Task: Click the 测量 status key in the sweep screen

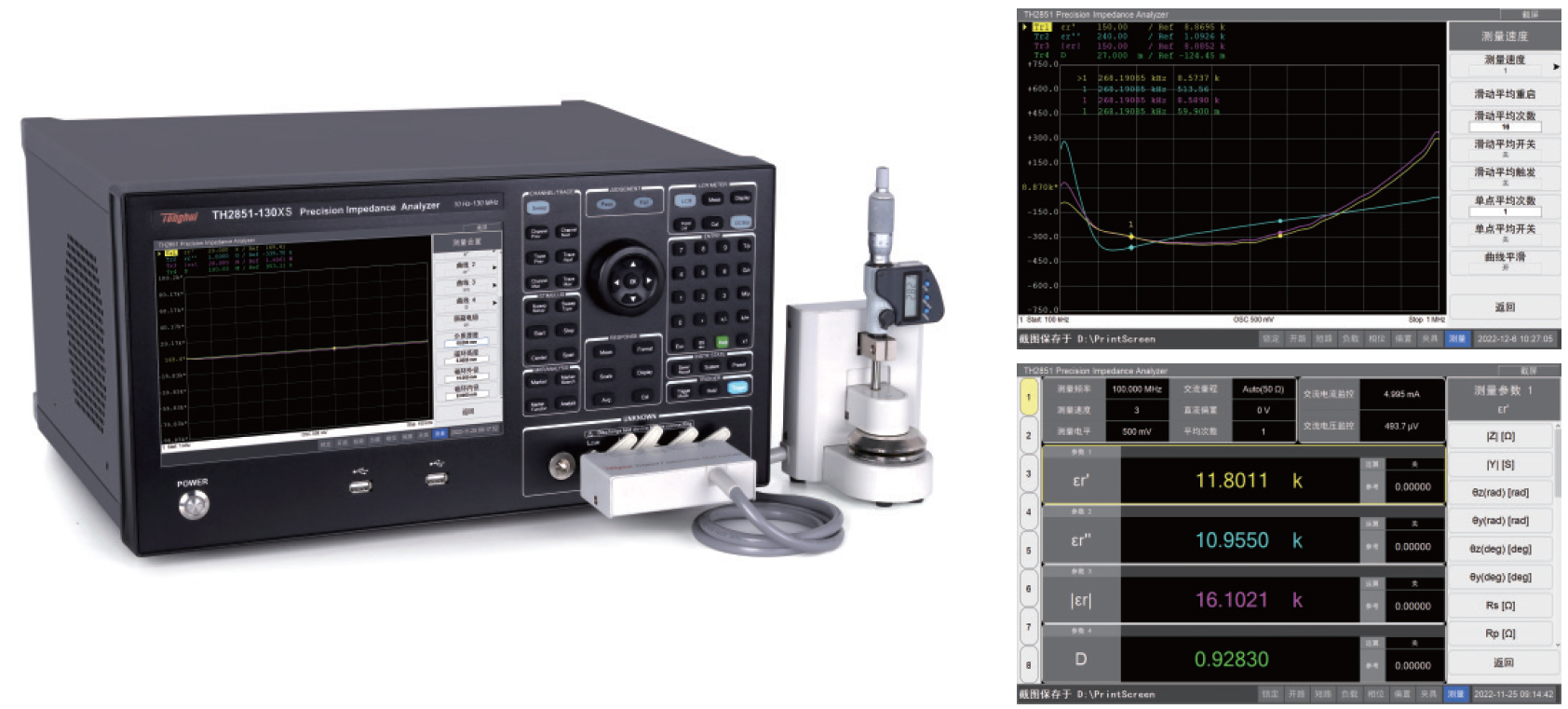Action: click(x=1457, y=339)
